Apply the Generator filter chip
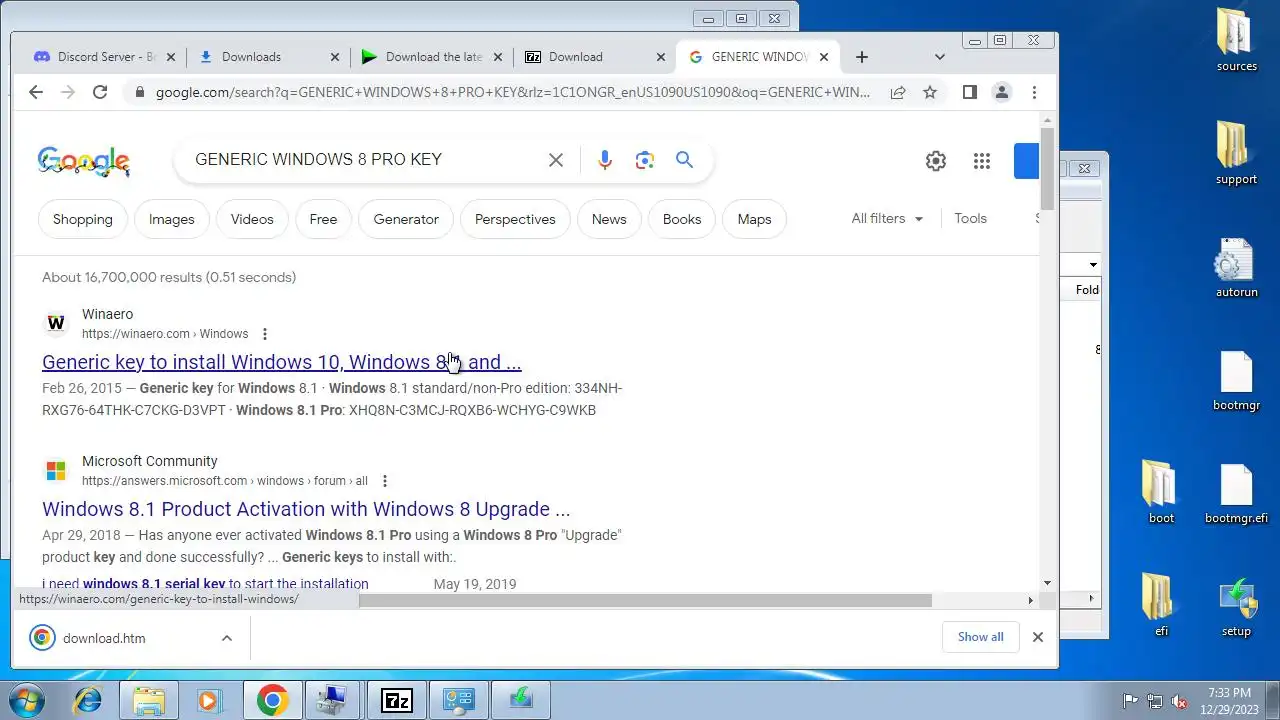 coord(406,219)
